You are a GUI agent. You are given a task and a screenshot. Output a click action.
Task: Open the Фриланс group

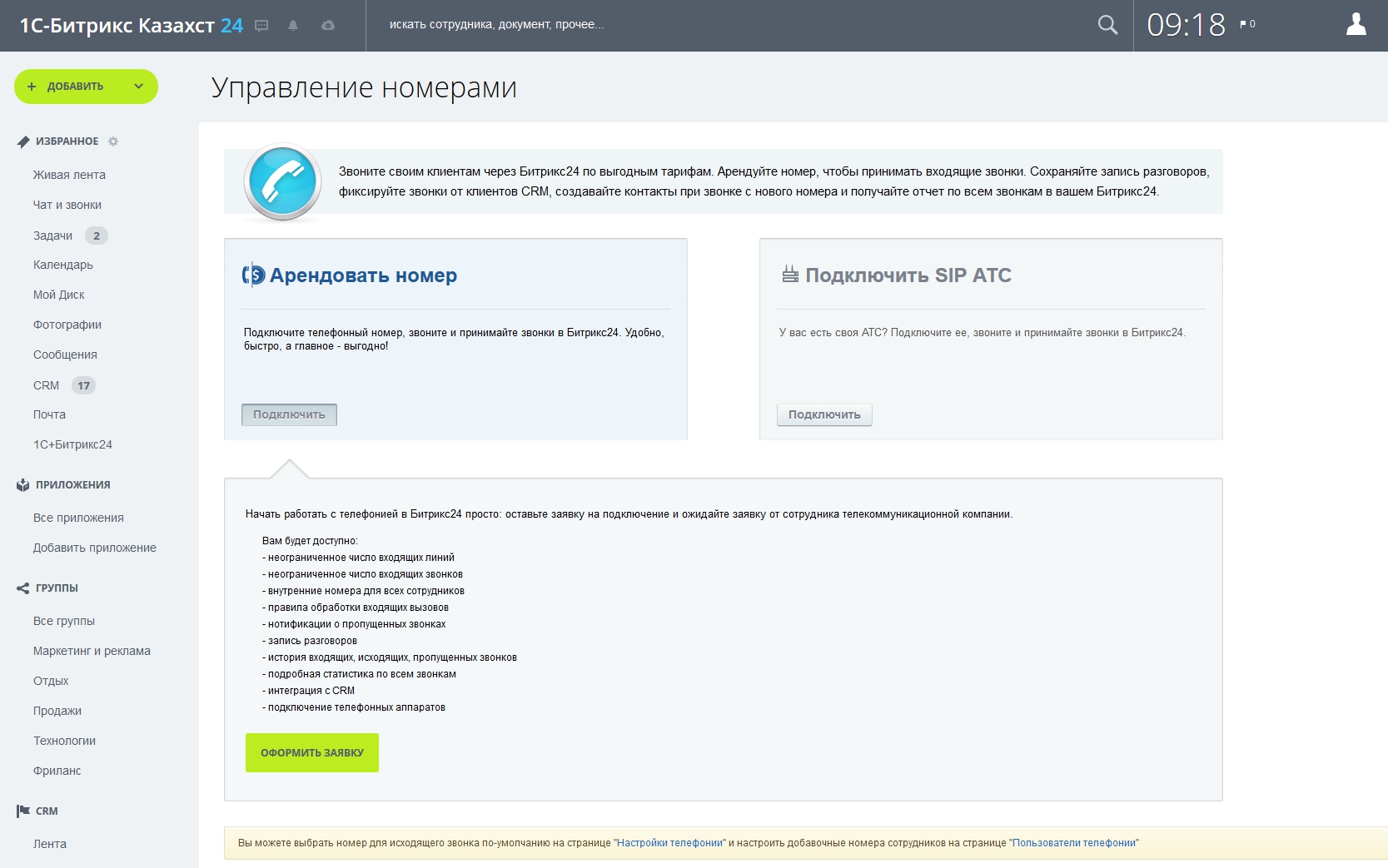[57, 771]
